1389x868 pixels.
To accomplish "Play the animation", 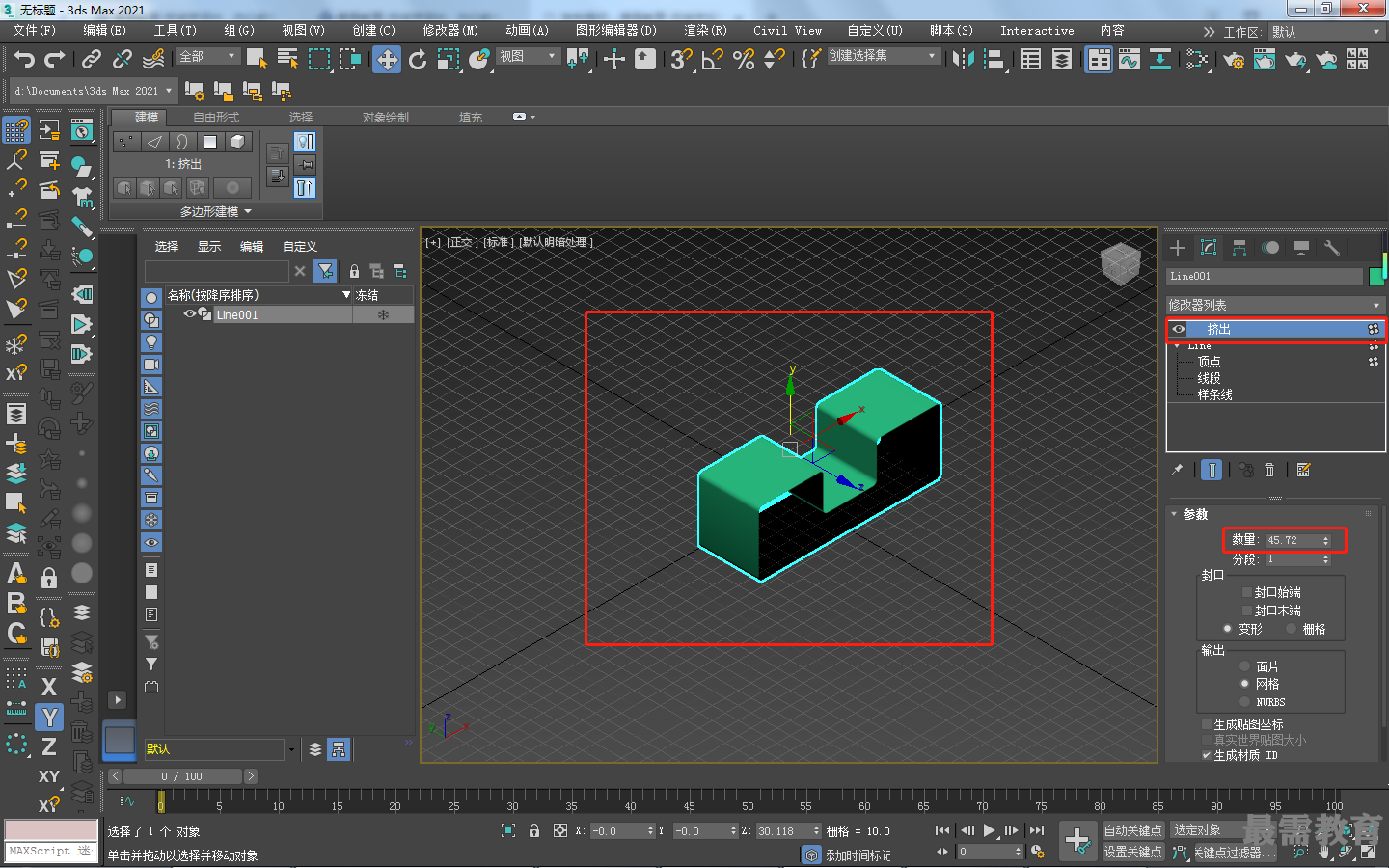I will (989, 830).
